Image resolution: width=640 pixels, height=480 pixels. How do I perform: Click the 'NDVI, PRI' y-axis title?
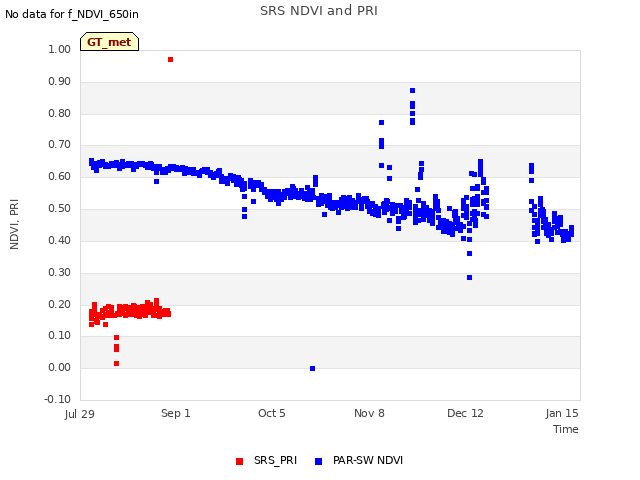(14, 224)
